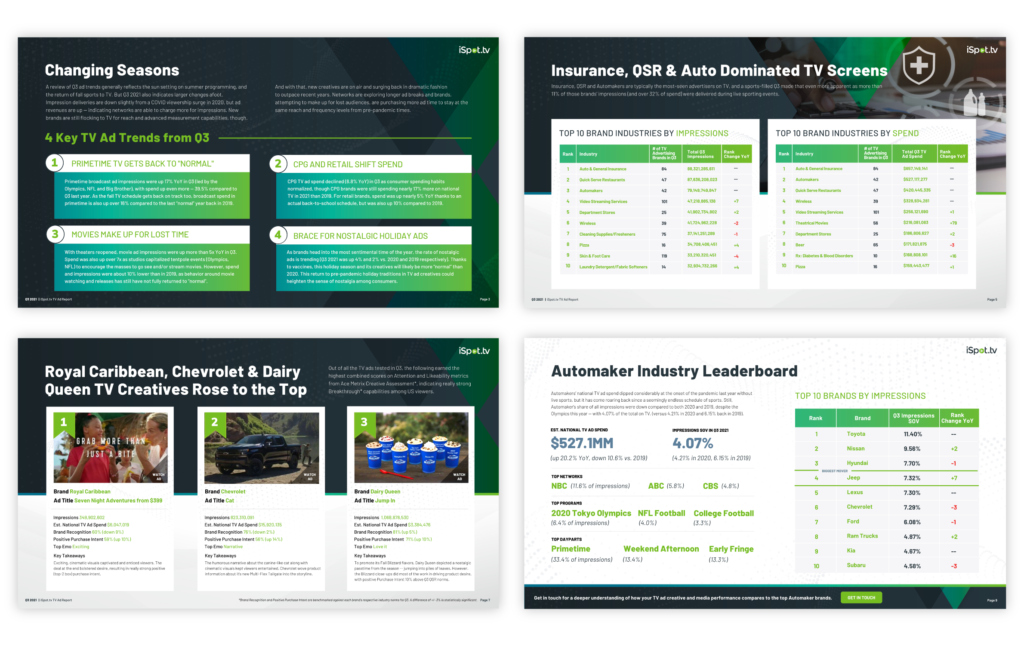Viewport: 1024px width, 646px height.
Task: Click "2020 Tokyo Olympics" under Top Programs
Action: (591, 513)
